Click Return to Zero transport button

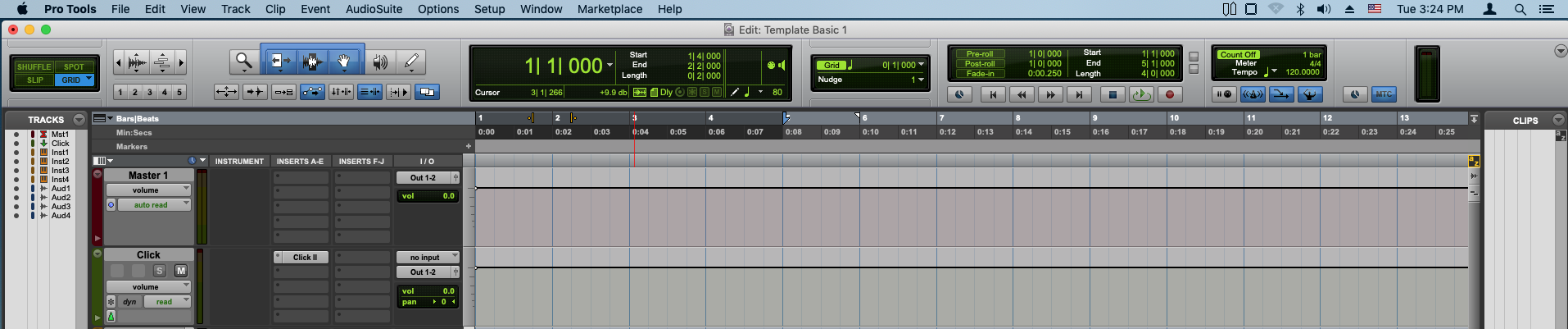[993, 94]
